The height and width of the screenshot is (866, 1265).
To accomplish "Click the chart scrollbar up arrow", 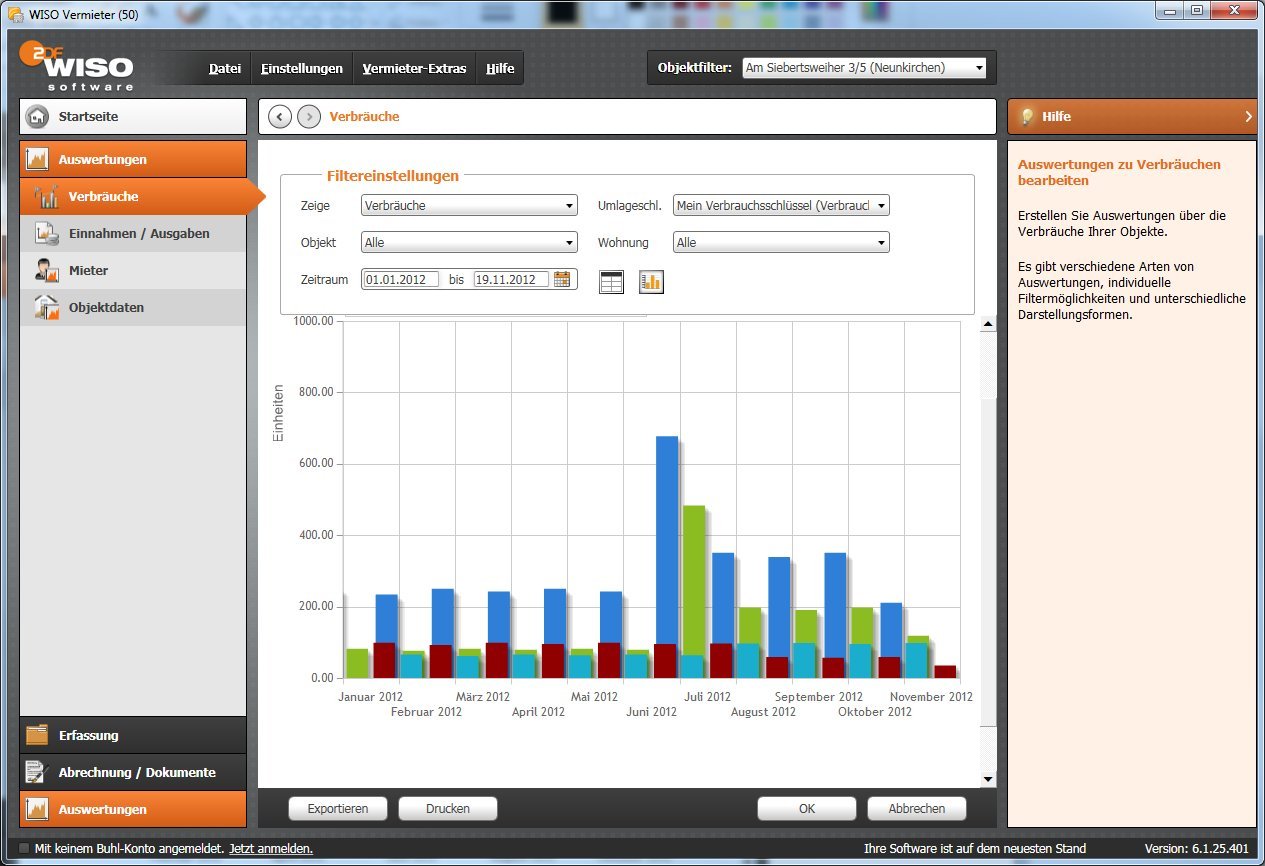I will point(988,324).
